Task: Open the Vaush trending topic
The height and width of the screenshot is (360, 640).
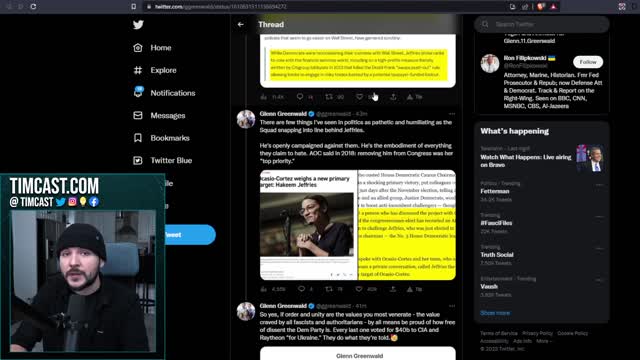Action: point(489,287)
